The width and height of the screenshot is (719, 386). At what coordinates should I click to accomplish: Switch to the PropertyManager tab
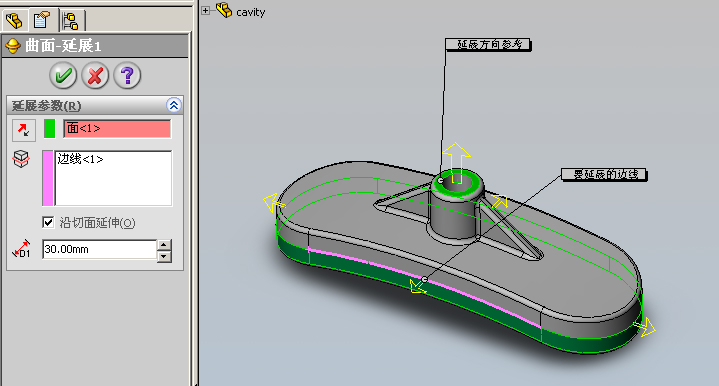[42, 20]
